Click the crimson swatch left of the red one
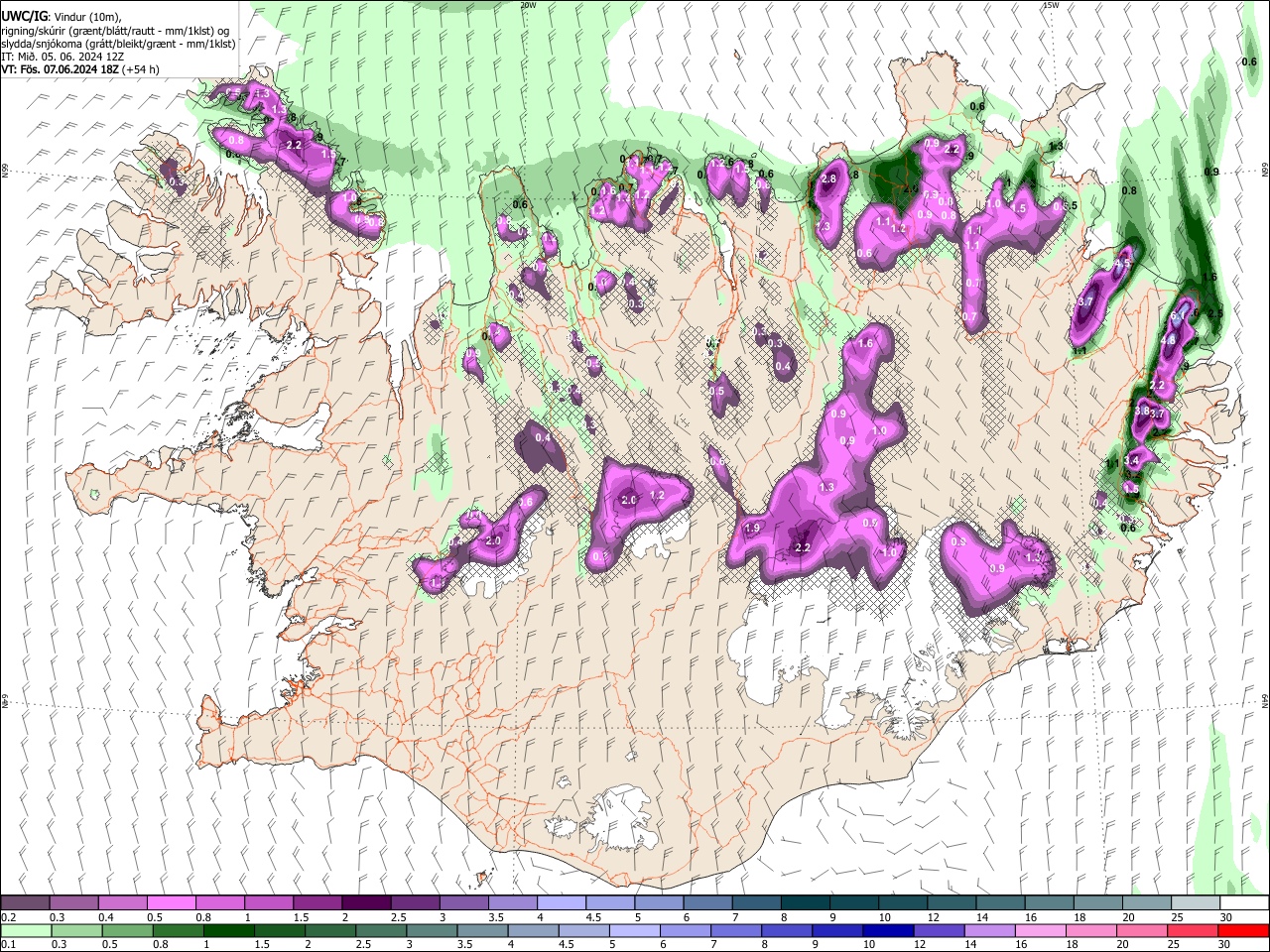Image resolution: width=1270 pixels, height=952 pixels. point(1195,931)
